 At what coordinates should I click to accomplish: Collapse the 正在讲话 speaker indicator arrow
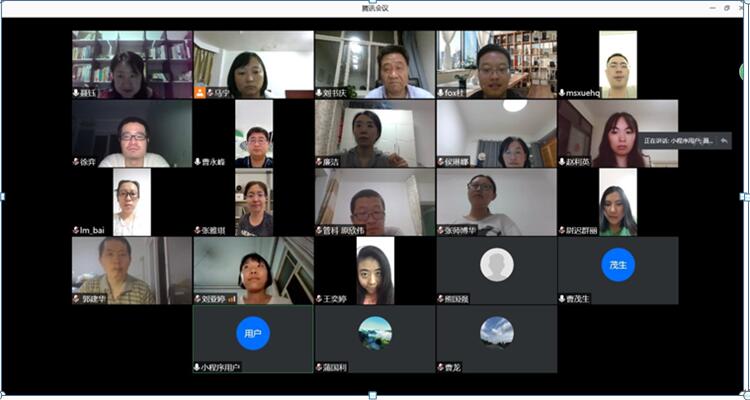coord(724,141)
